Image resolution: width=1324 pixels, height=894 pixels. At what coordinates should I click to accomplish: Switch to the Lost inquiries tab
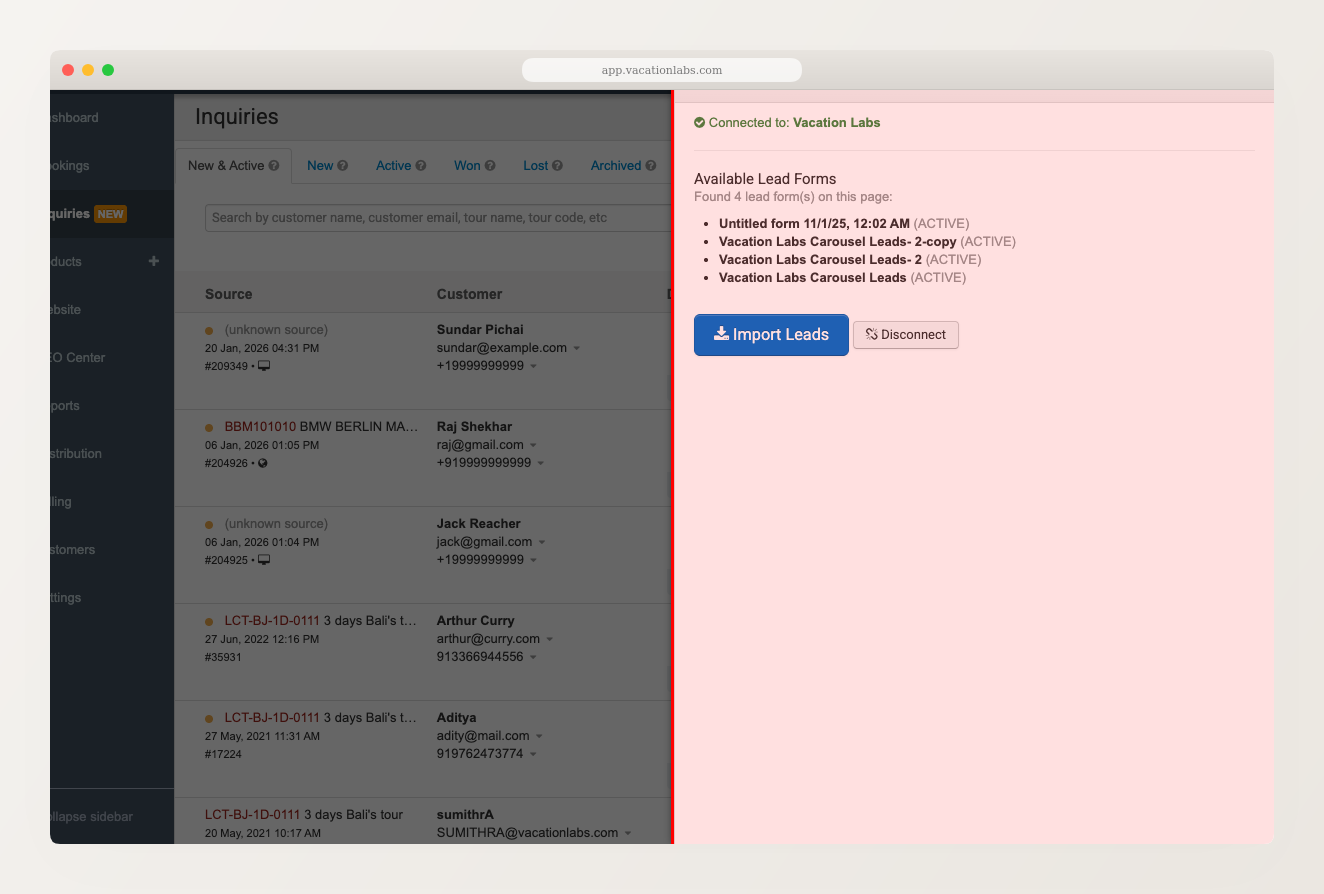pos(536,165)
